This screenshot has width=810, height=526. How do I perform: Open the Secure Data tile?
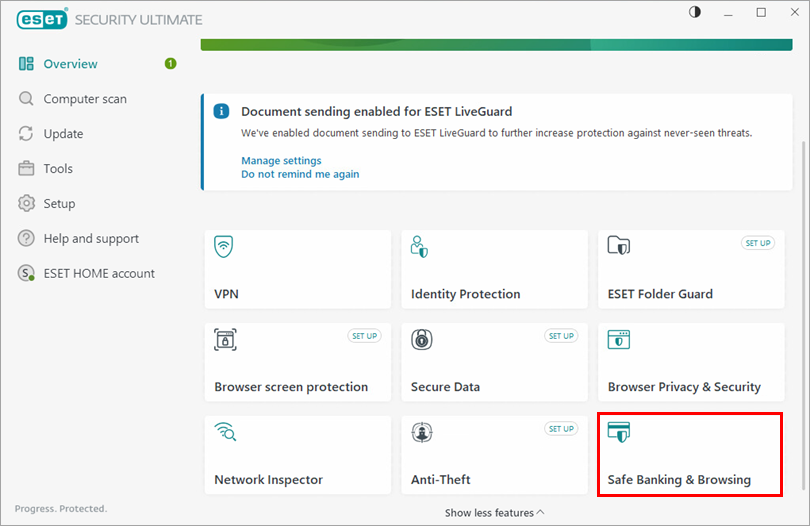coord(494,362)
